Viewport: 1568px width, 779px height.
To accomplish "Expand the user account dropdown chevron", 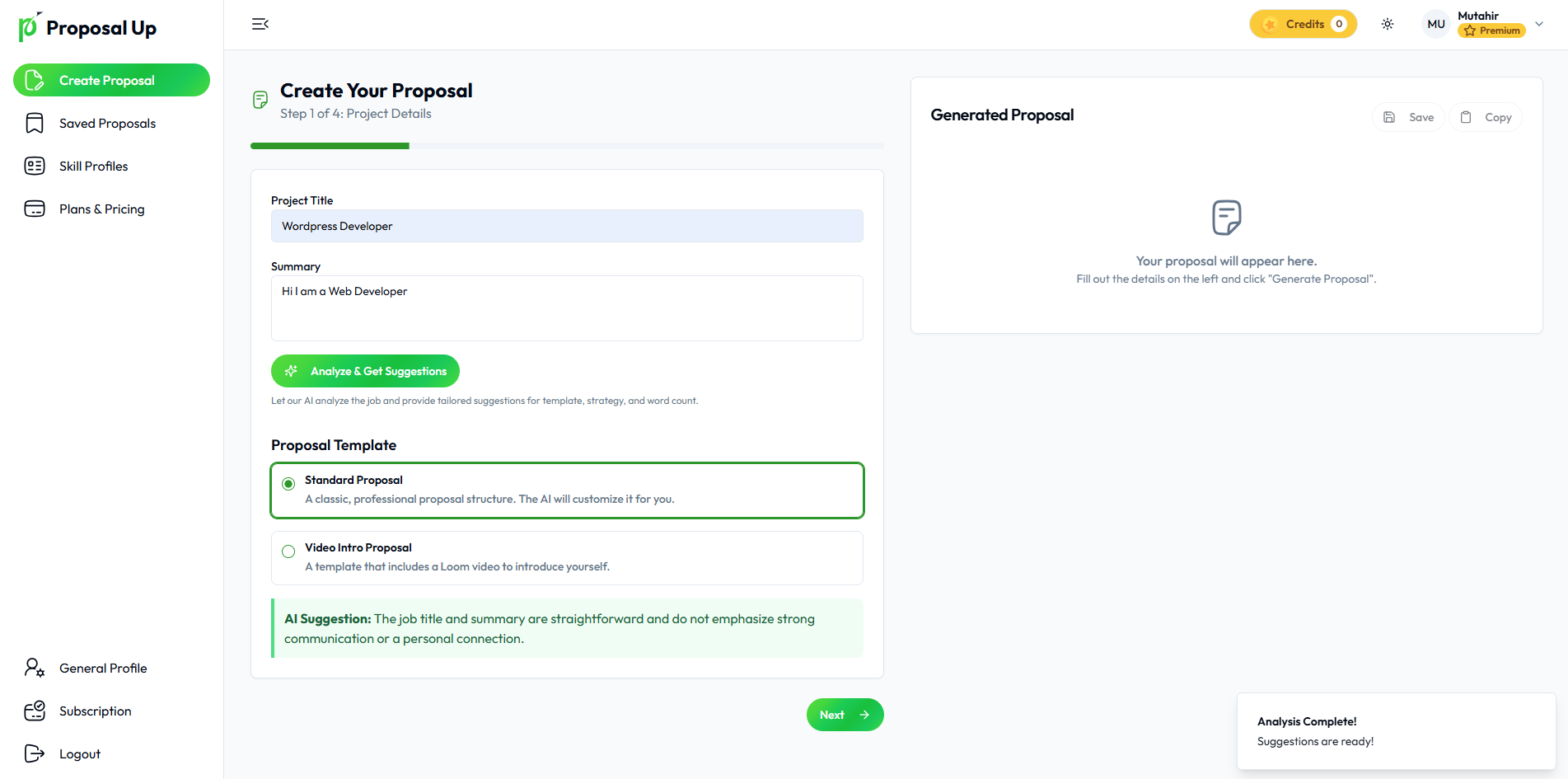I will point(1539,24).
